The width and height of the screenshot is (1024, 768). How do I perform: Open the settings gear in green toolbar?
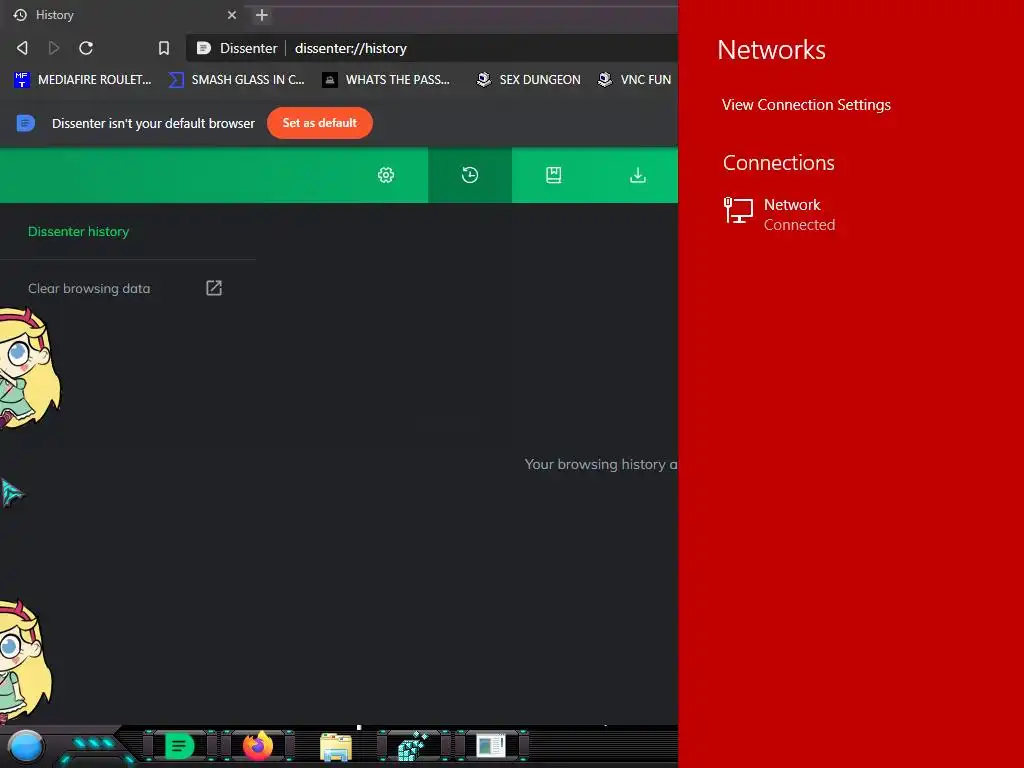pyautogui.click(x=386, y=175)
